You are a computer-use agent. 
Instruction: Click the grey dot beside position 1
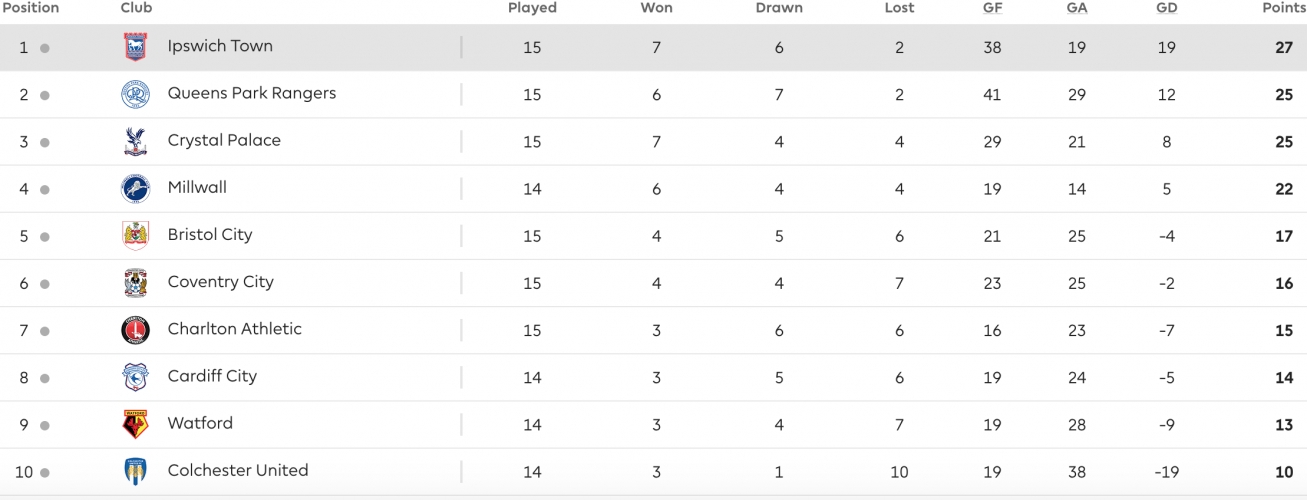tap(45, 48)
